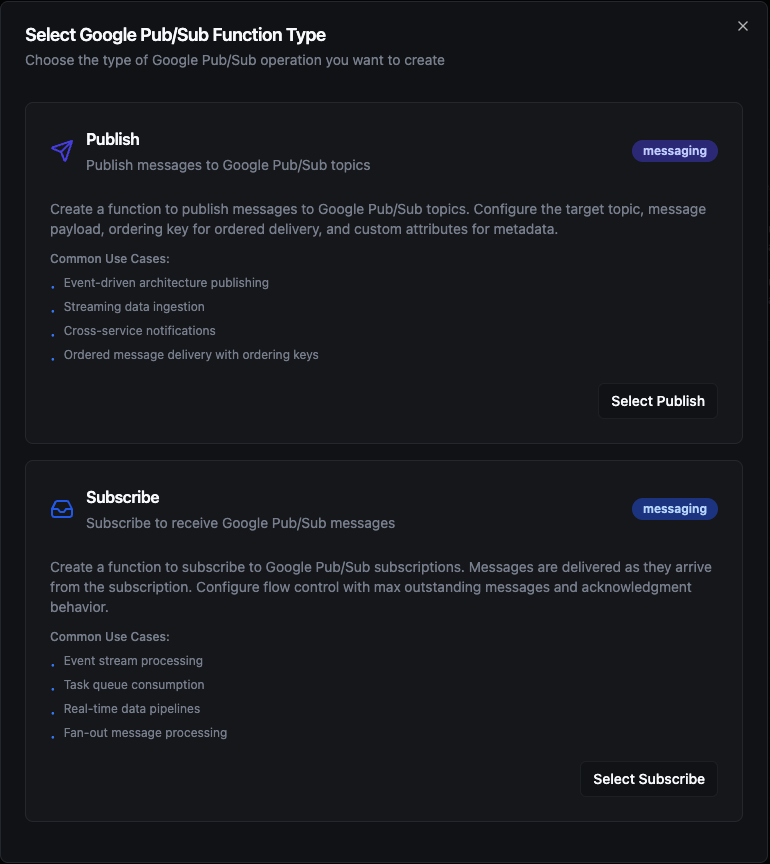The height and width of the screenshot is (864, 770).
Task: Close the function type dialog
Action: pos(743,26)
